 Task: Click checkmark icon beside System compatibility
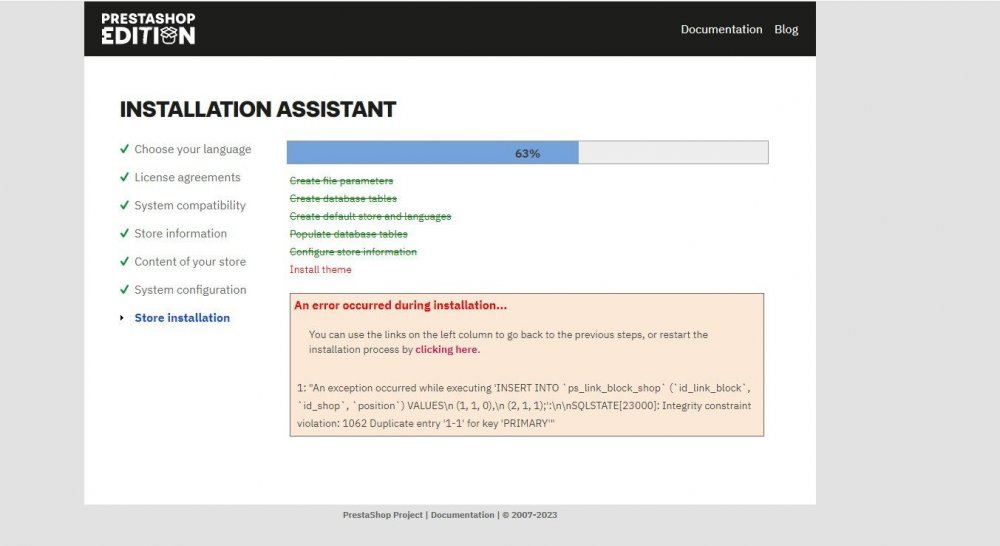pos(124,205)
